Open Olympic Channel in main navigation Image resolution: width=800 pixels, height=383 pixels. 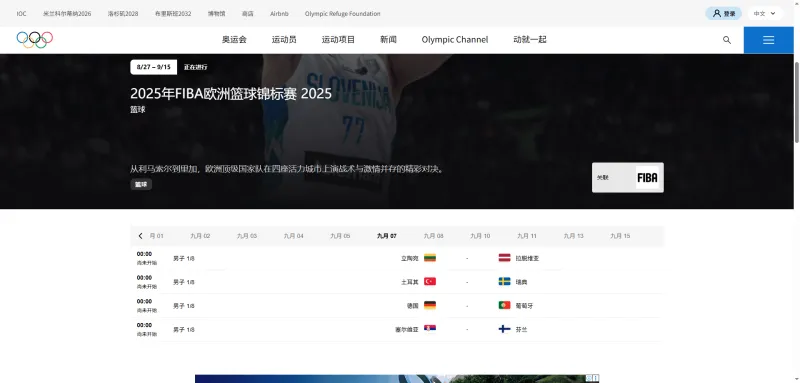pos(455,39)
